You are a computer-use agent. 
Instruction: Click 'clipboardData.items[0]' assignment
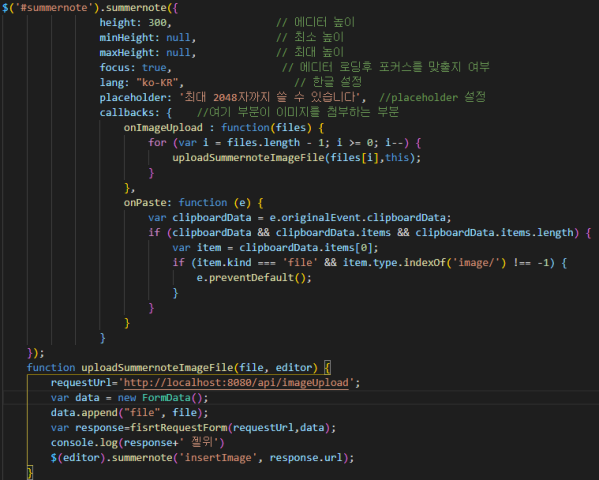pyautogui.click(x=306, y=248)
